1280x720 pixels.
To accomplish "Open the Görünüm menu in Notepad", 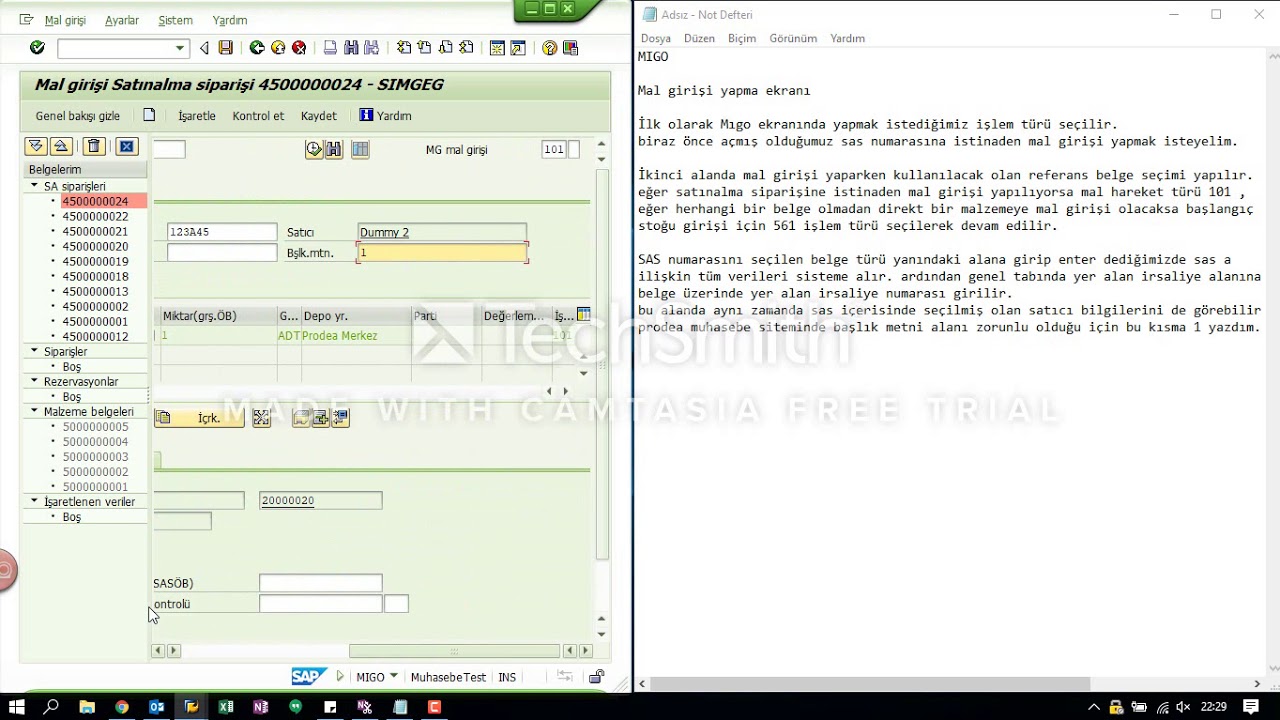I will tap(793, 38).
